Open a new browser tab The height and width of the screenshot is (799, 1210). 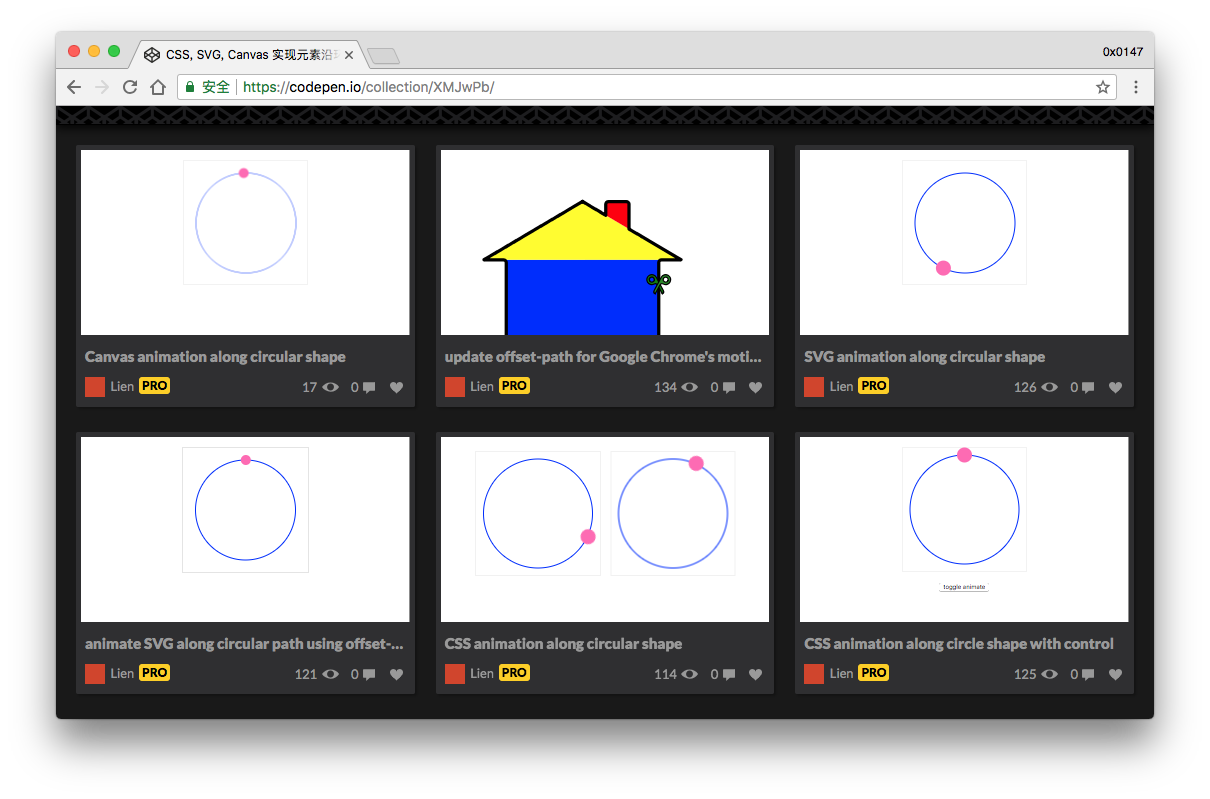pos(383,55)
